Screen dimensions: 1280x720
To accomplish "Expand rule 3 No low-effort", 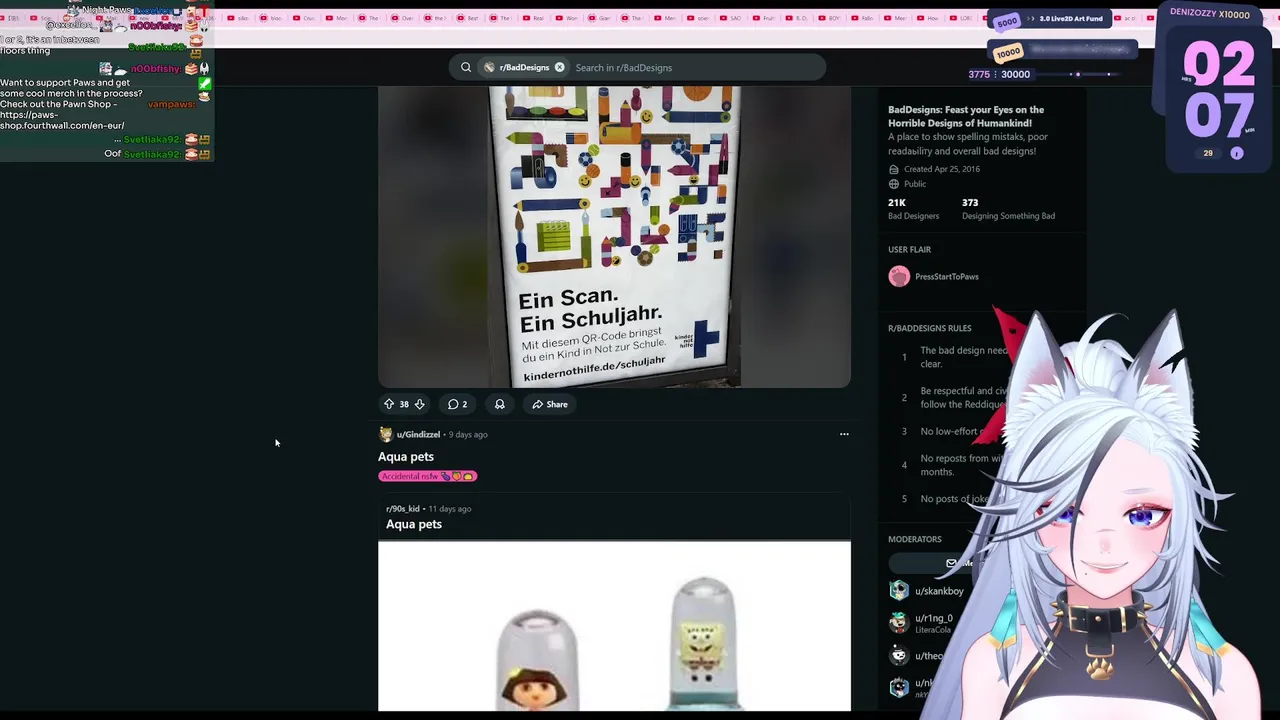I will tap(950, 431).
